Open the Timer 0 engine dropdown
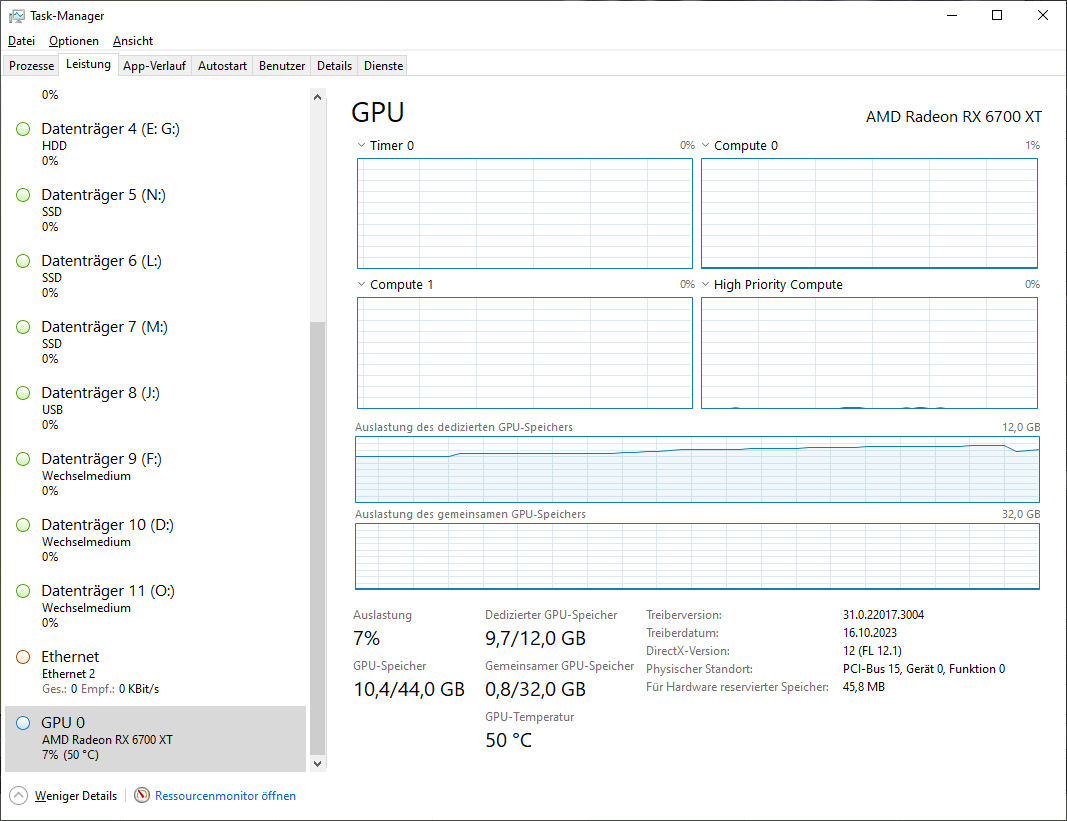1067x821 pixels. pos(361,145)
